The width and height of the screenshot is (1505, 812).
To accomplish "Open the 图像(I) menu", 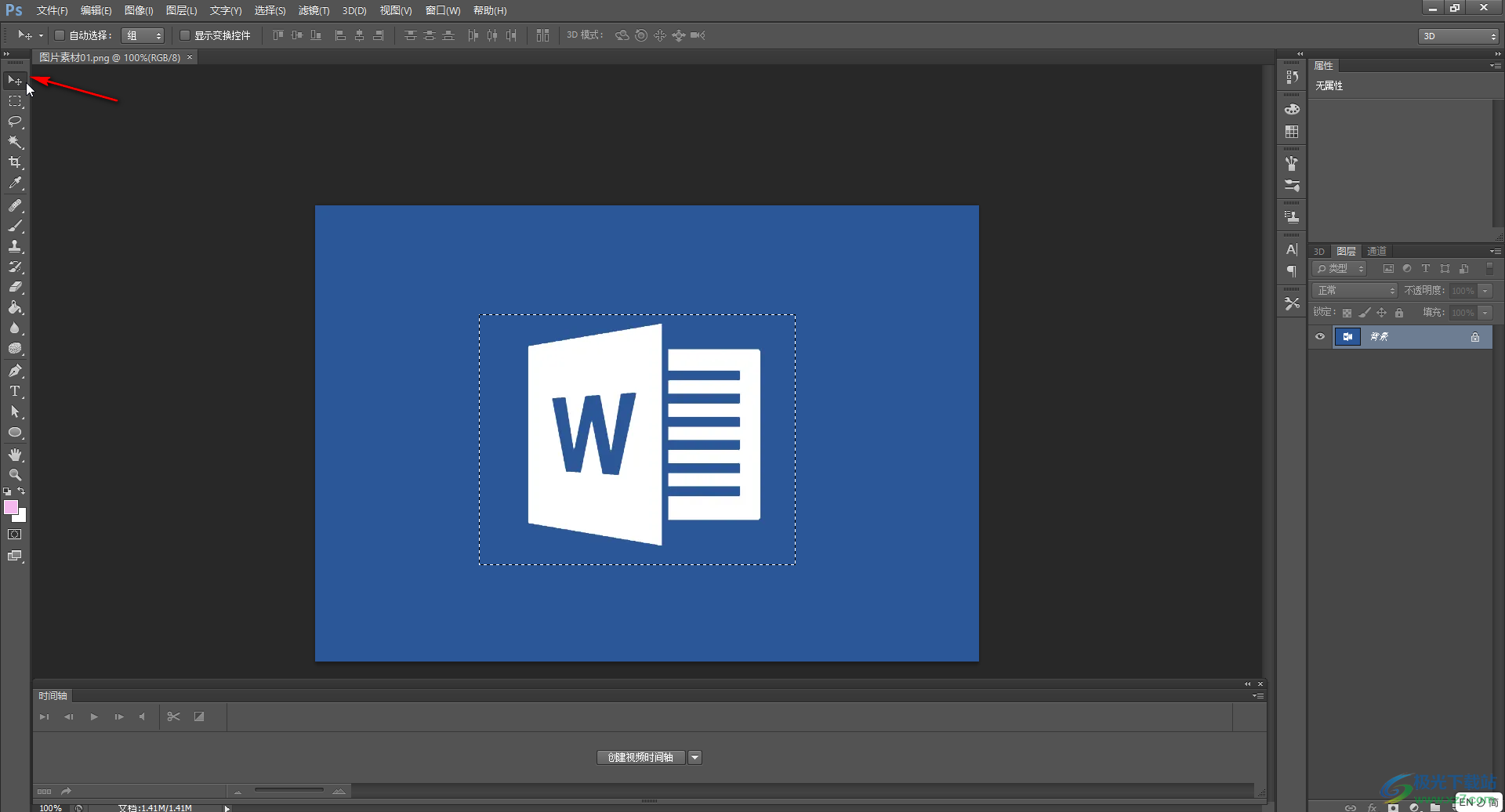I will [x=139, y=10].
